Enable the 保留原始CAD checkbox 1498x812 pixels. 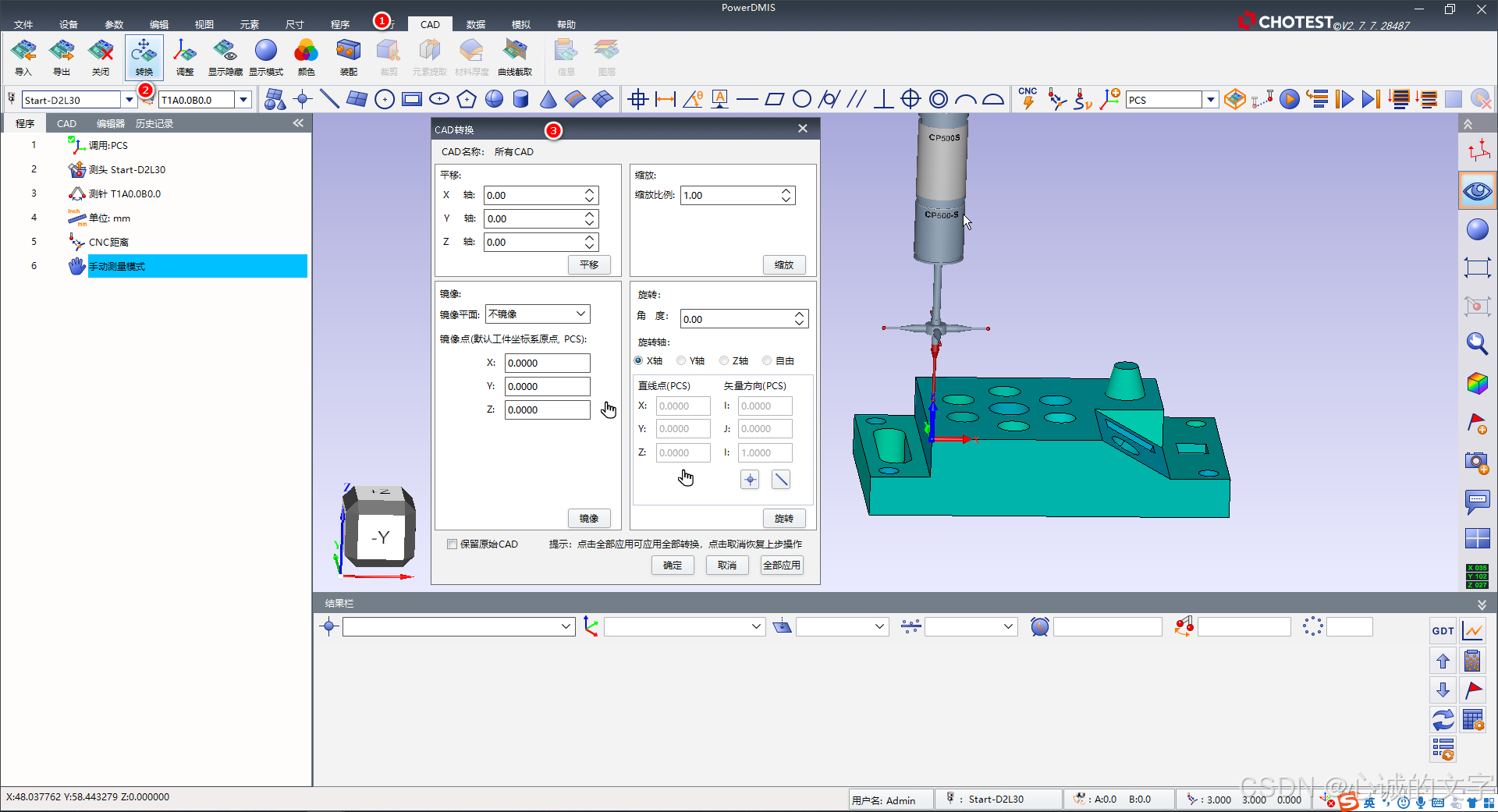click(x=452, y=544)
